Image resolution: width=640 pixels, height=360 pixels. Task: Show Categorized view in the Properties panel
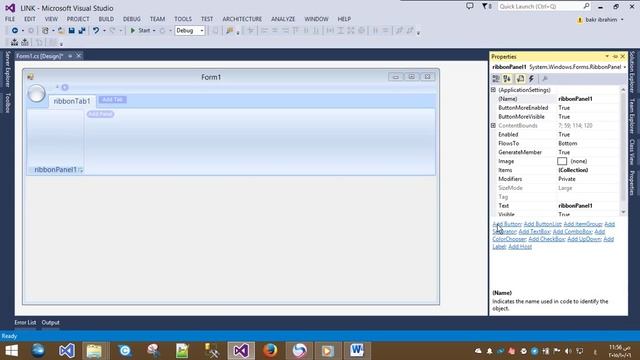[x=496, y=79]
